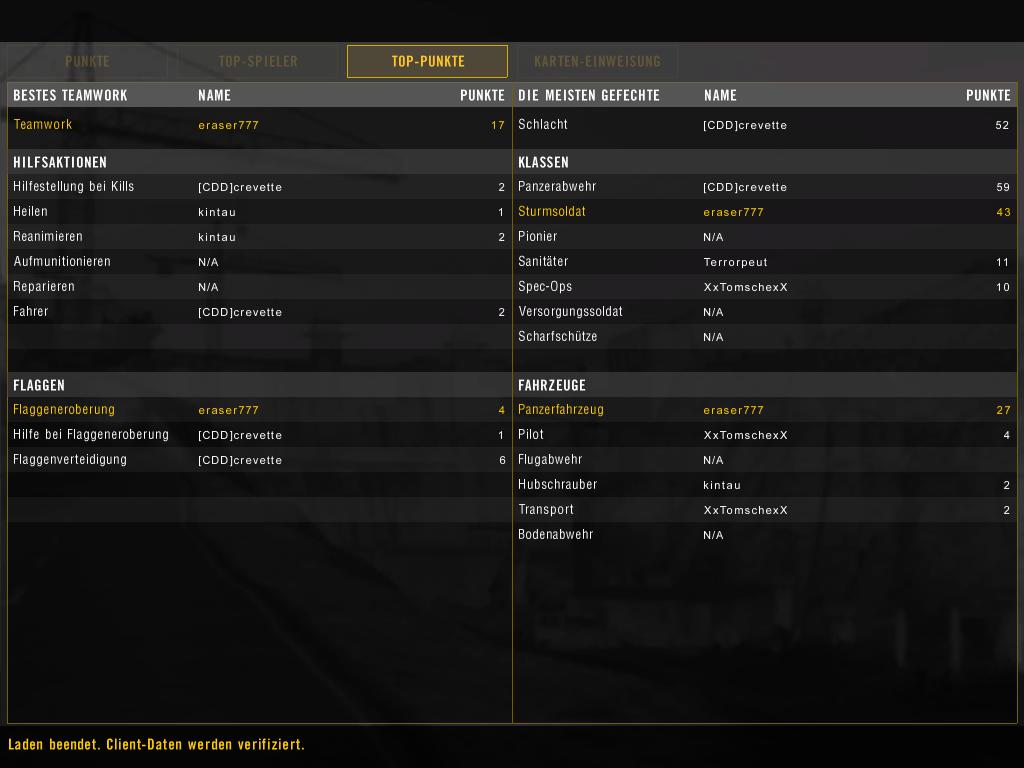Screen dimensions: 1024x768
Task: Switch to the PUNKTE tab
Action: pos(87,61)
